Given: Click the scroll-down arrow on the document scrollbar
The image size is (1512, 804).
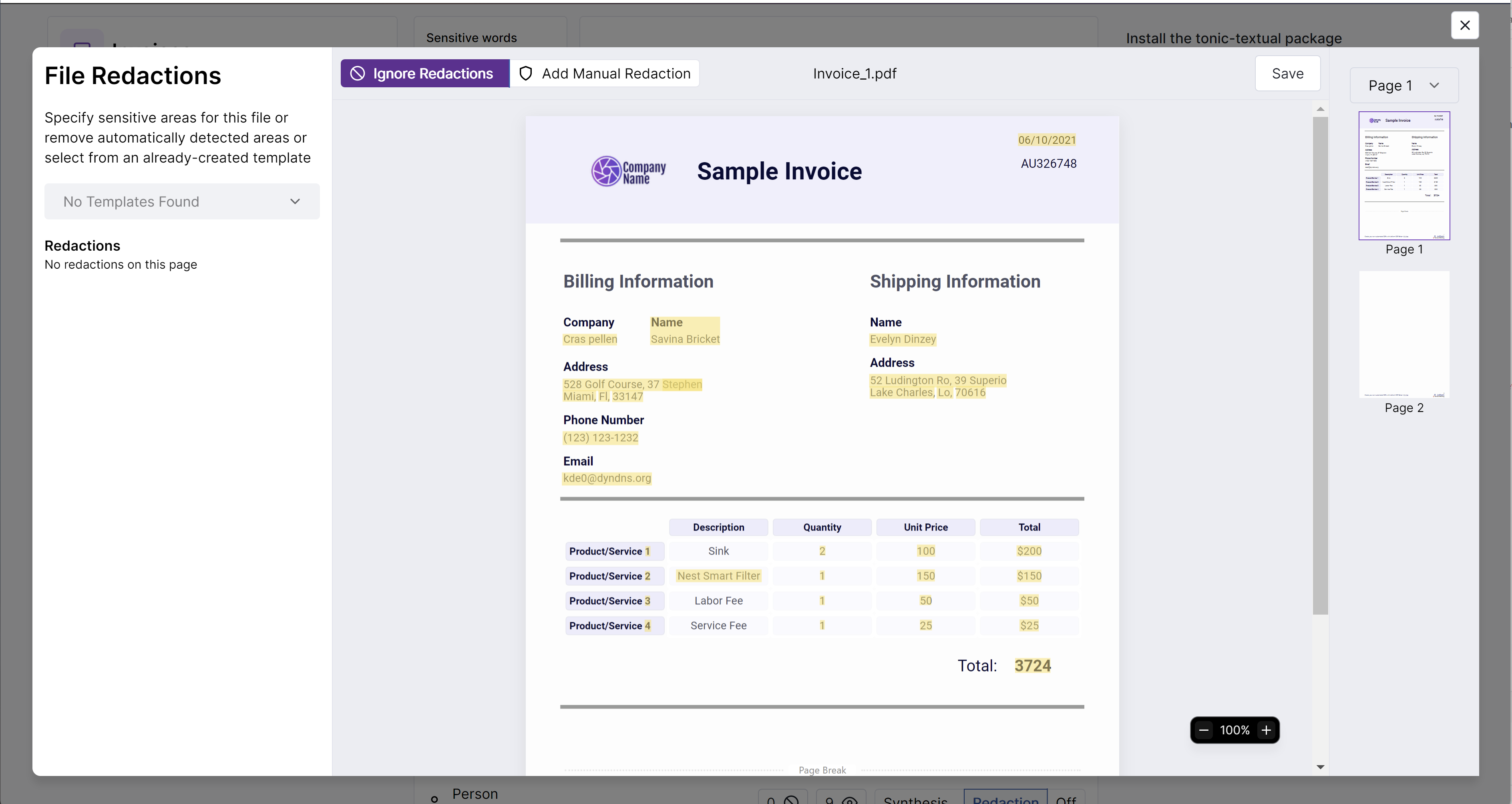Looking at the screenshot, I should coord(1321,766).
